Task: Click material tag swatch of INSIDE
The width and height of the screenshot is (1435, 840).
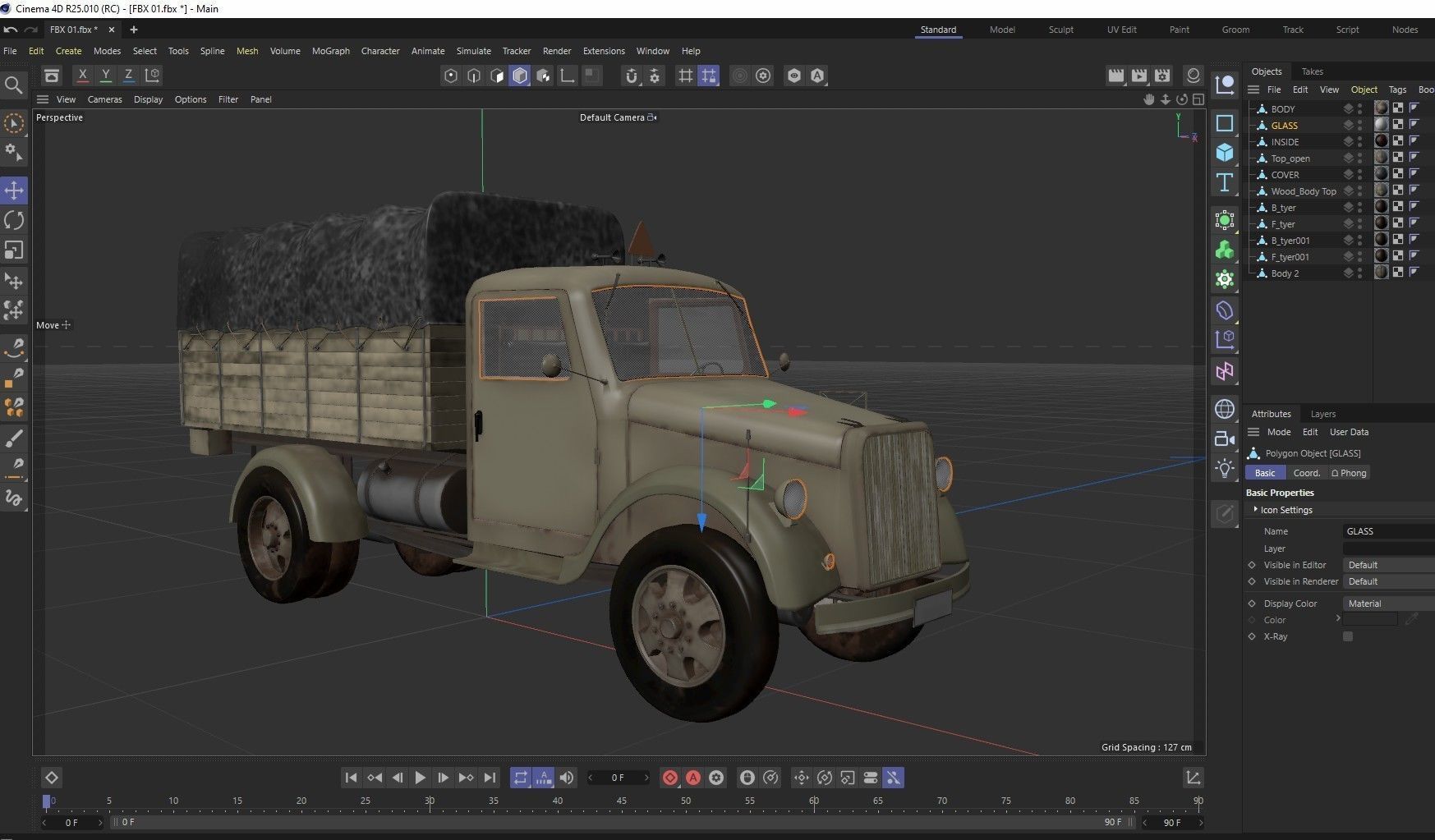Action: [x=1382, y=141]
